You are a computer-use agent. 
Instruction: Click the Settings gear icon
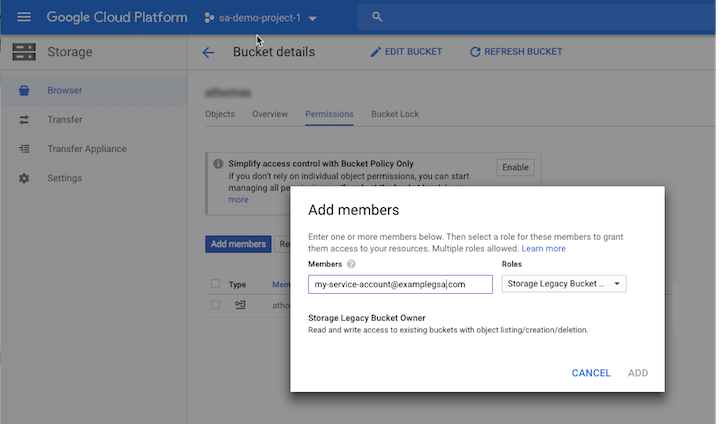[24, 178]
